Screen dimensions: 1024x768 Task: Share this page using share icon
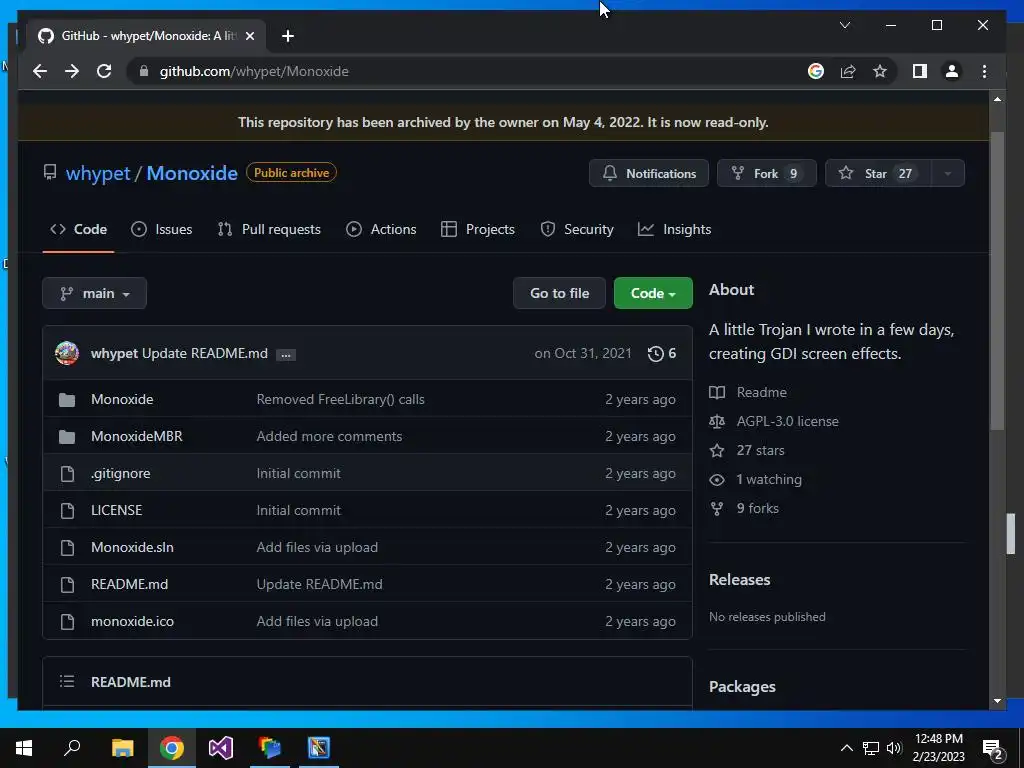click(x=848, y=71)
